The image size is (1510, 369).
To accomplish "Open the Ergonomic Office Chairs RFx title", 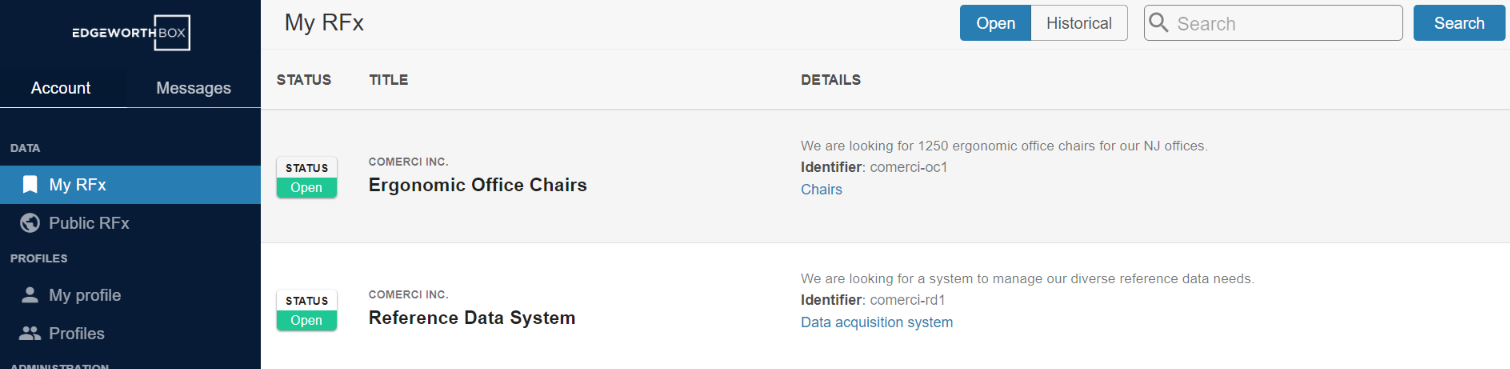I will [x=478, y=185].
